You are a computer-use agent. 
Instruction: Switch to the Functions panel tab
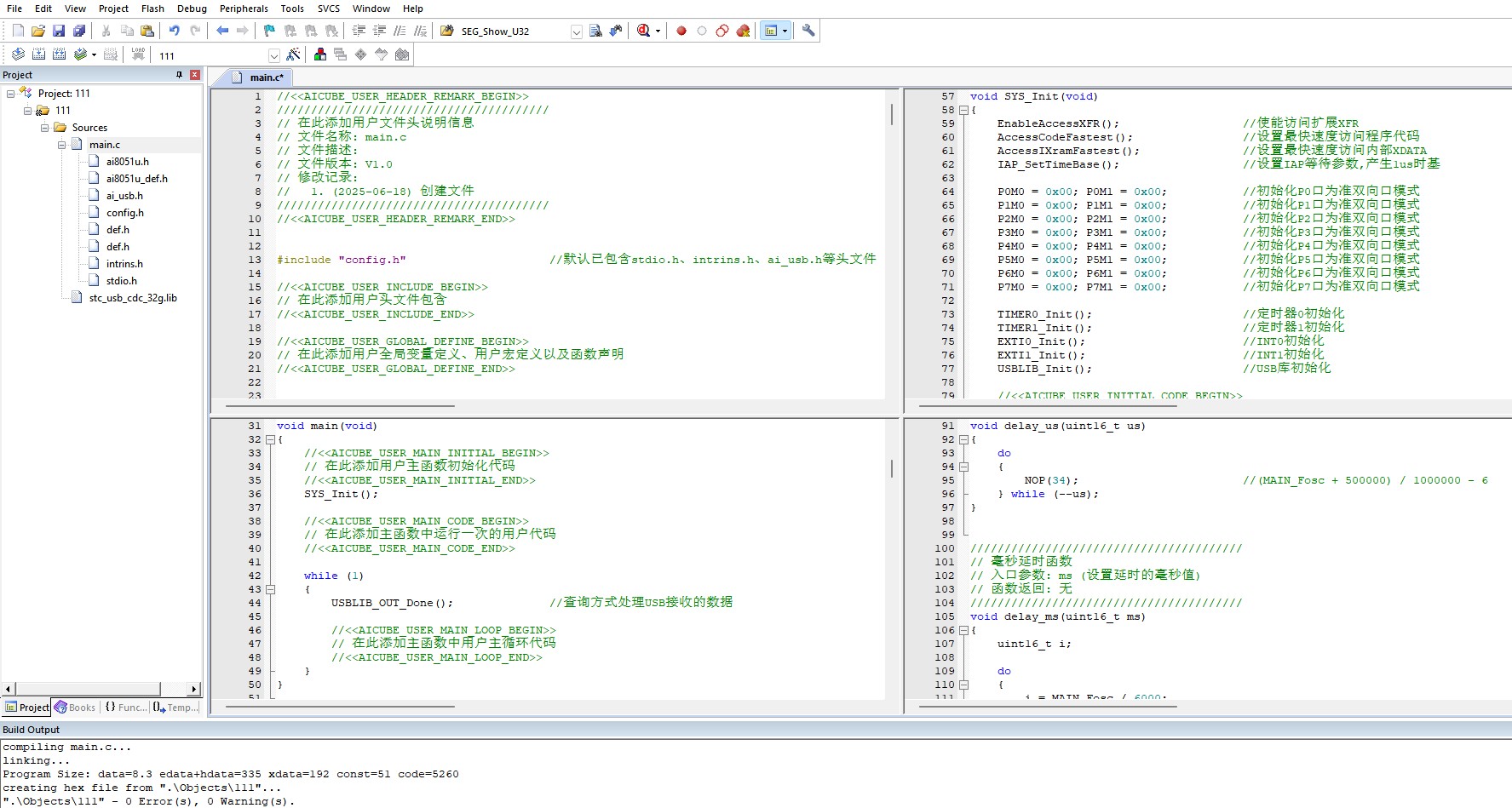[125, 708]
